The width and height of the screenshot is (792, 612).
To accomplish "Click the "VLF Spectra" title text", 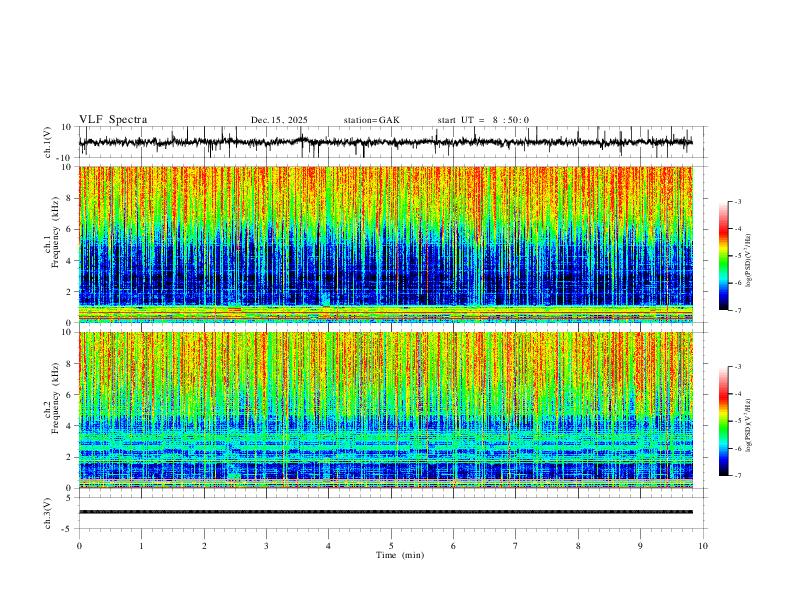I will point(113,120).
